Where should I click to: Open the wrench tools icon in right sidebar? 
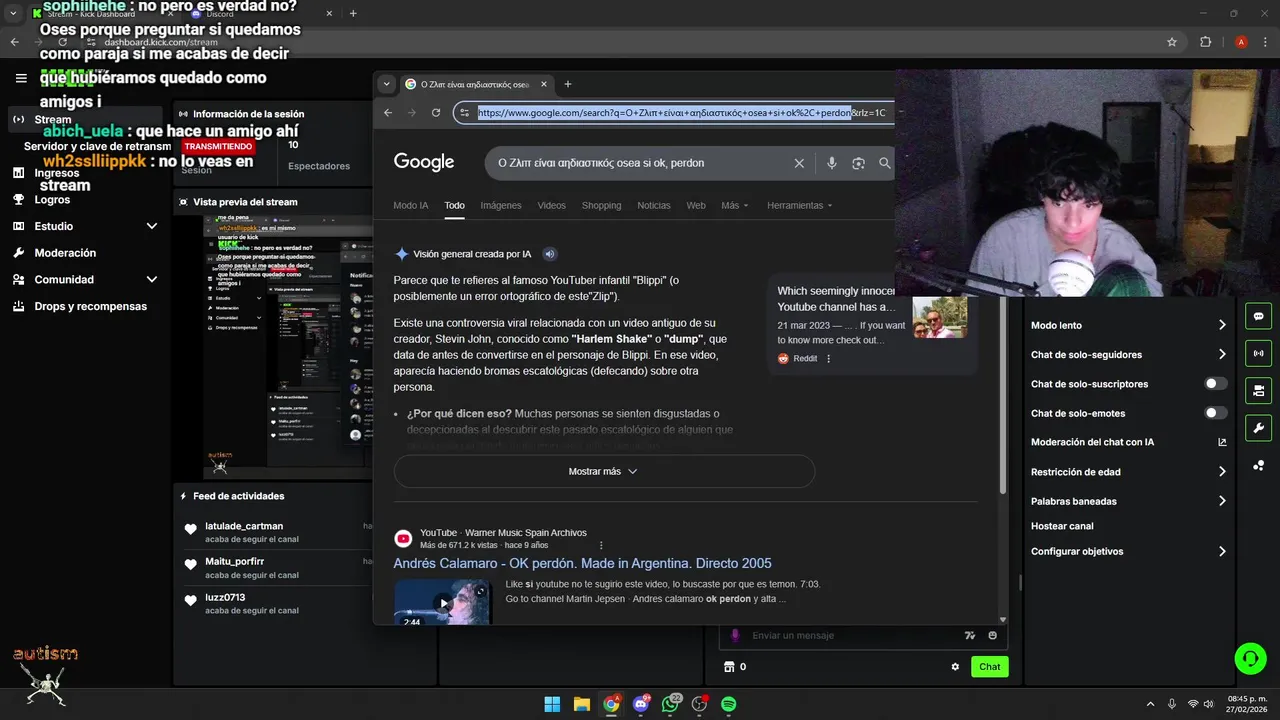tap(1258, 428)
